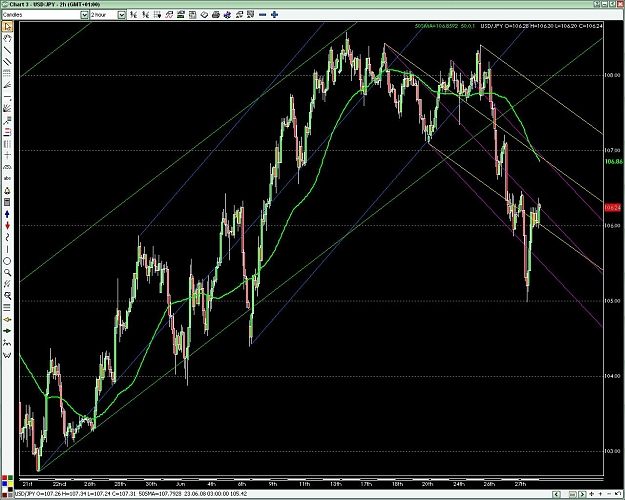This screenshot has height=500, width=625.
Task: Pick the blue color swatch
Action: click(x=4, y=483)
